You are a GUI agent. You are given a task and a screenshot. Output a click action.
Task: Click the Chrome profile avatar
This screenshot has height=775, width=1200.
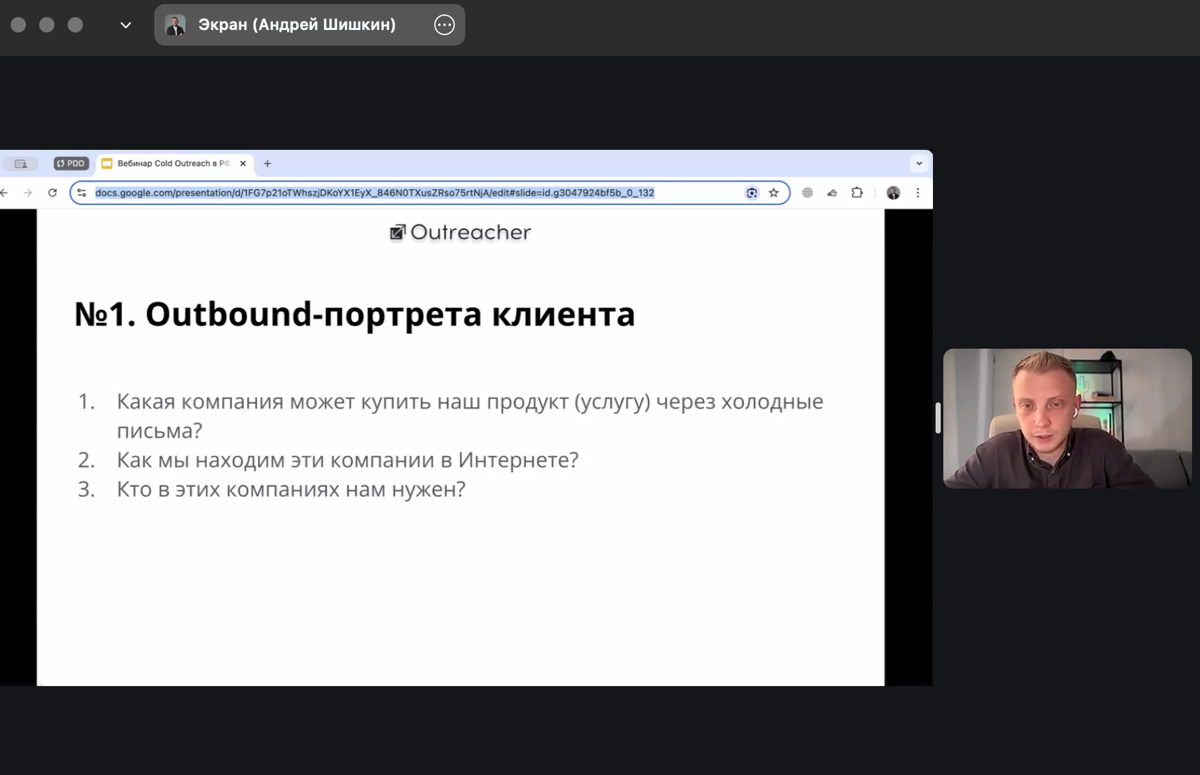(x=893, y=192)
